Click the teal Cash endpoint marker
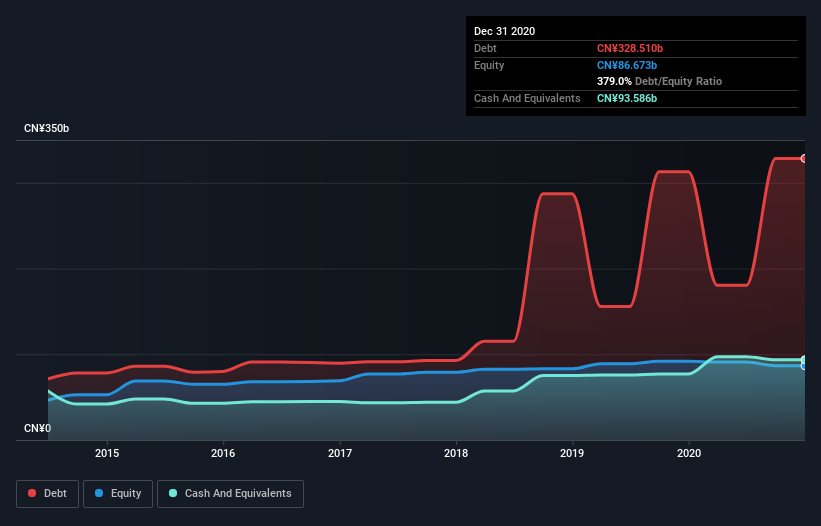Viewport: 821px width, 526px height. pyautogui.click(x=804, y=360)
